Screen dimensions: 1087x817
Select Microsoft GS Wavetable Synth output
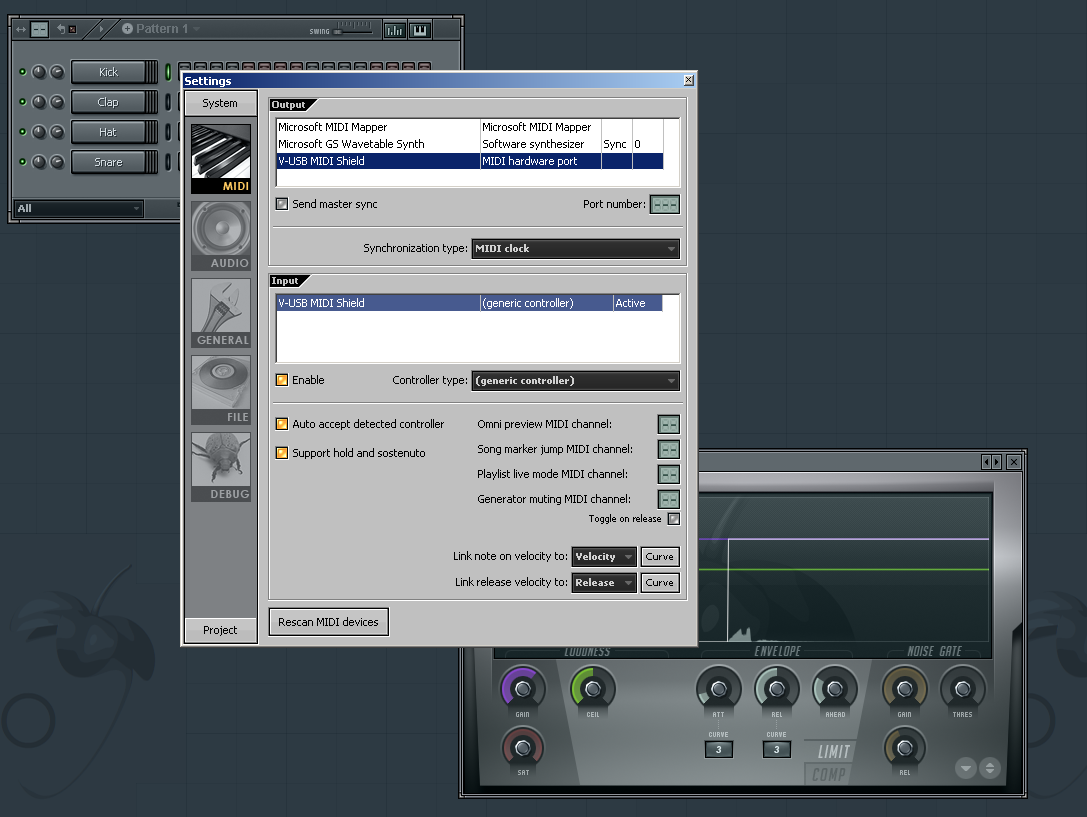pos(378,144)
